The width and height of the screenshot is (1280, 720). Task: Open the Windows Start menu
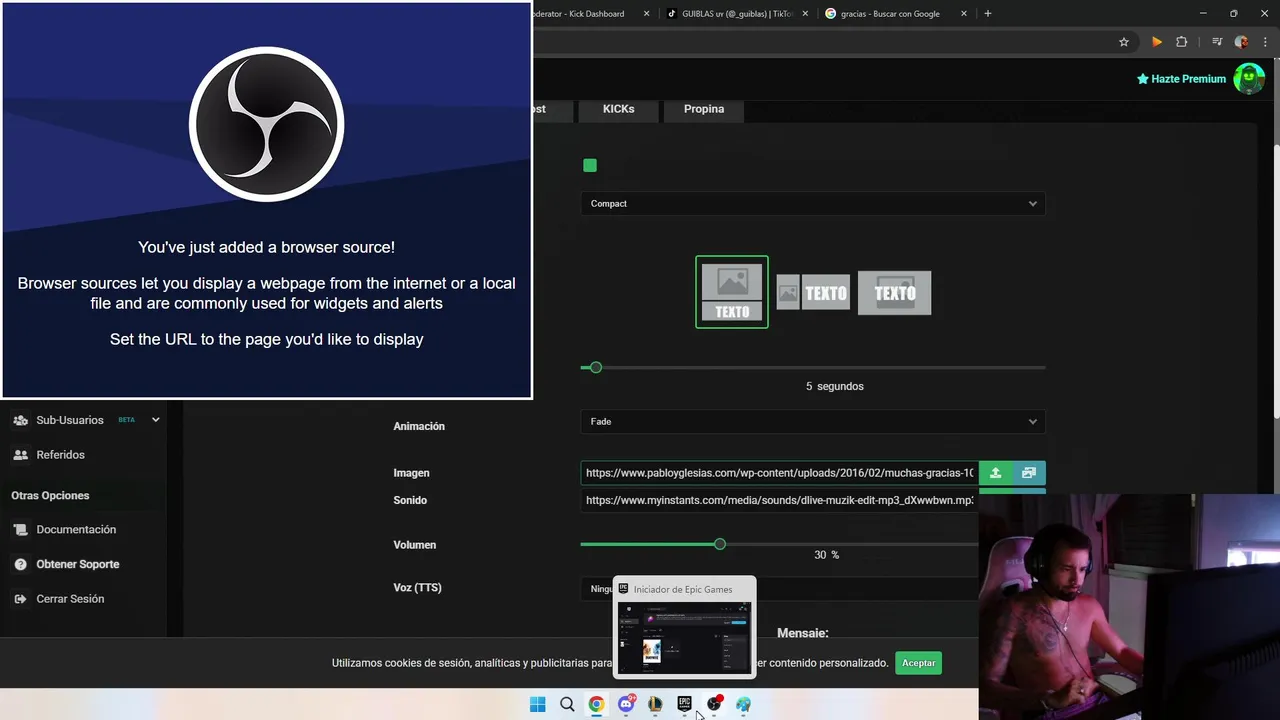coord(538,704)
